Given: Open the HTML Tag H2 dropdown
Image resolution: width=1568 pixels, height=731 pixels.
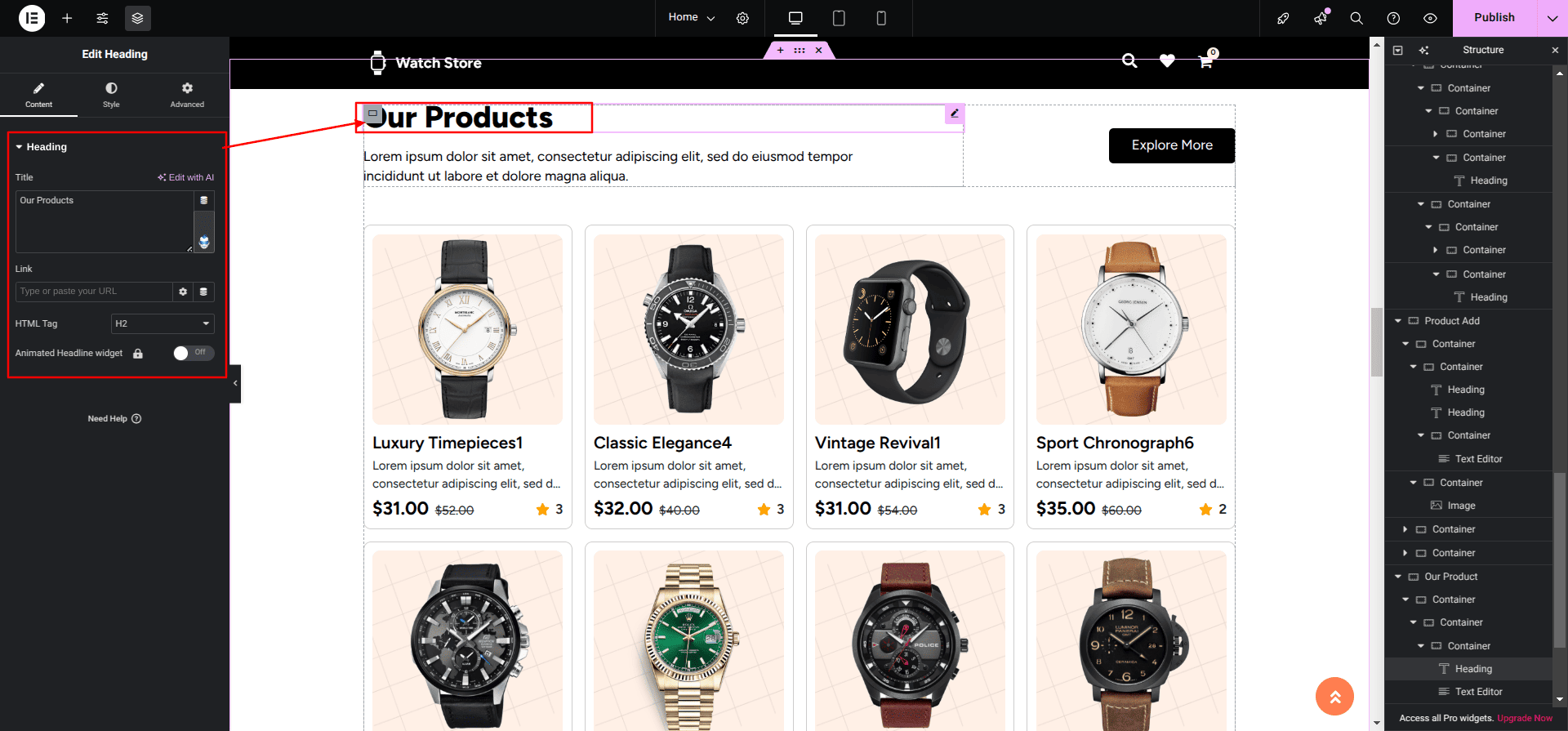Looking at the screenshot, I should coord(163,323).
